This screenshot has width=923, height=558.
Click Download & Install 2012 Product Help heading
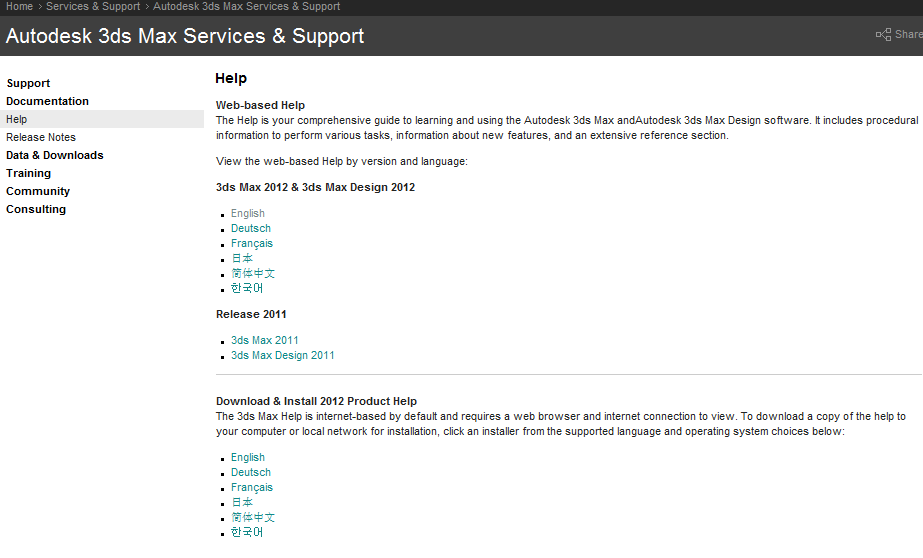click(317, 401)
